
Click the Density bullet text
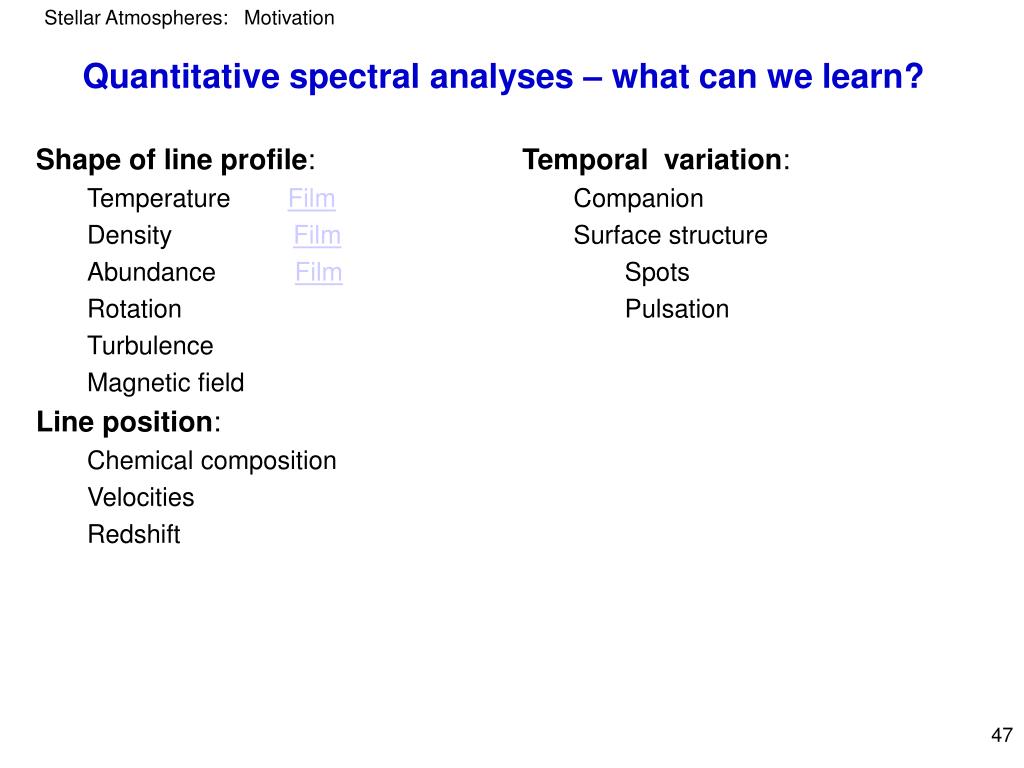(x=130, y=236)
